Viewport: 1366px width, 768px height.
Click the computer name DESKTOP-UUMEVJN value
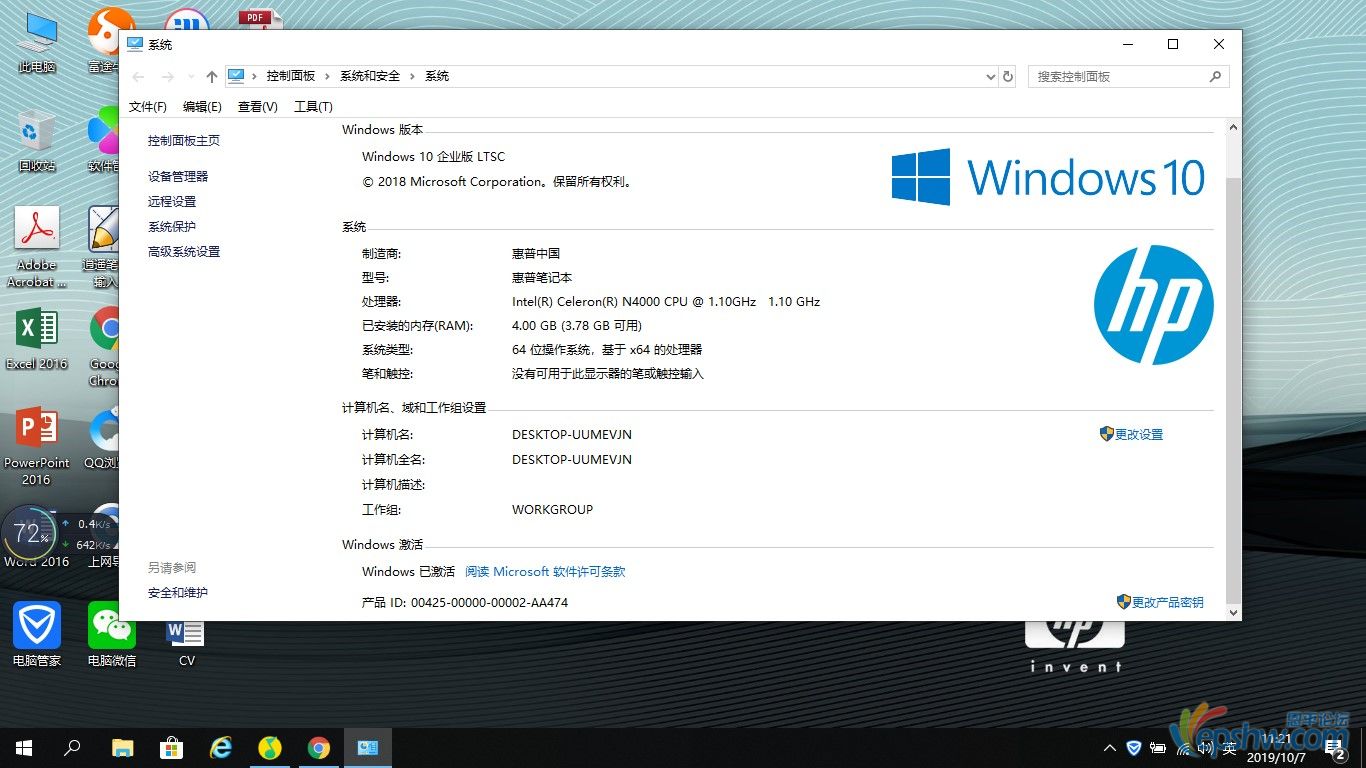(x=572, y=435)
